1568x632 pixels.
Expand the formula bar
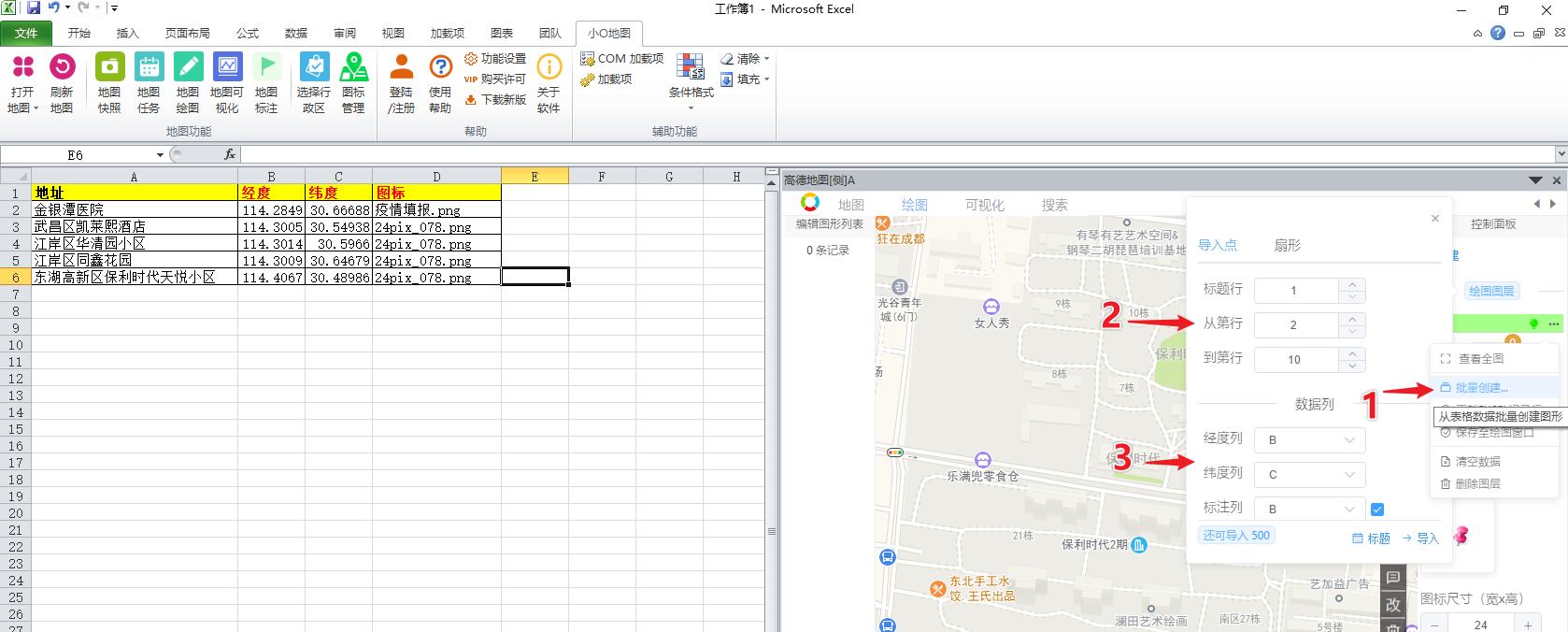click(1561, 154)
